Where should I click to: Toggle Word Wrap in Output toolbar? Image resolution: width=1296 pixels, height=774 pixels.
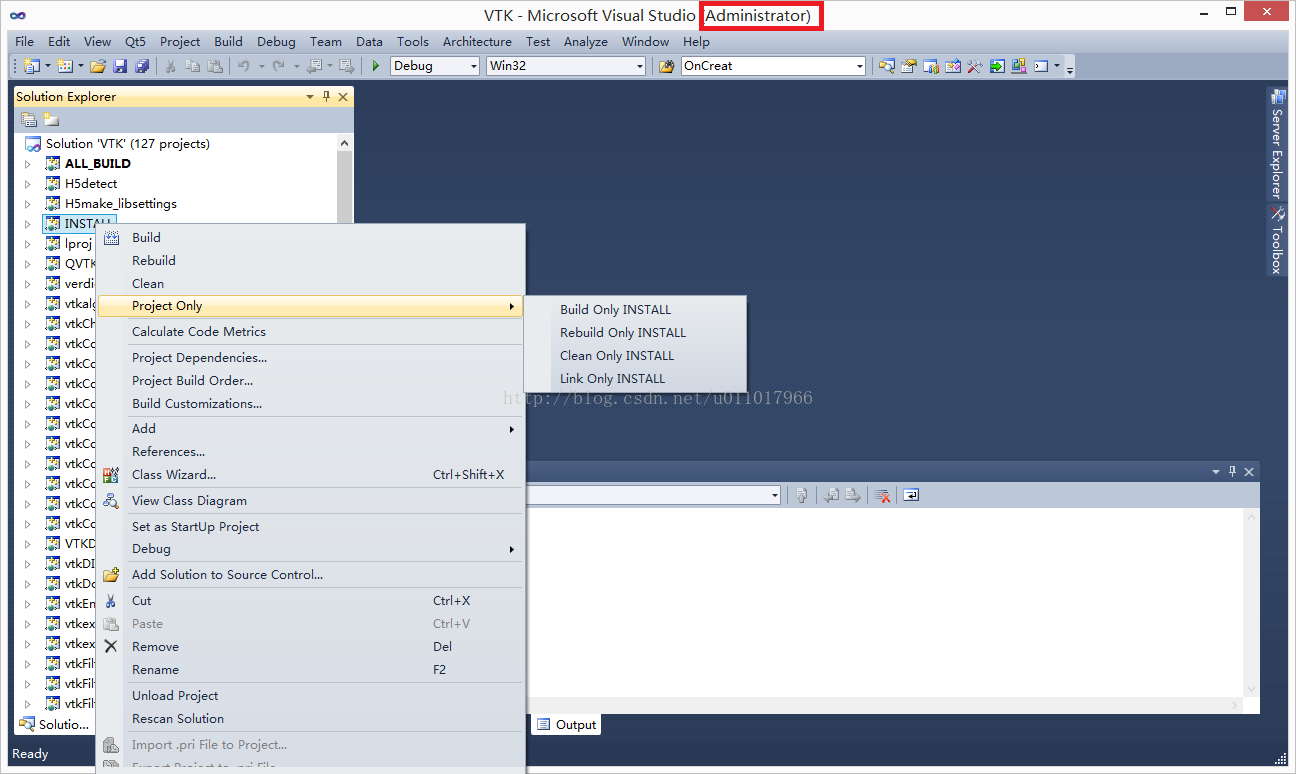click(912, 495)
